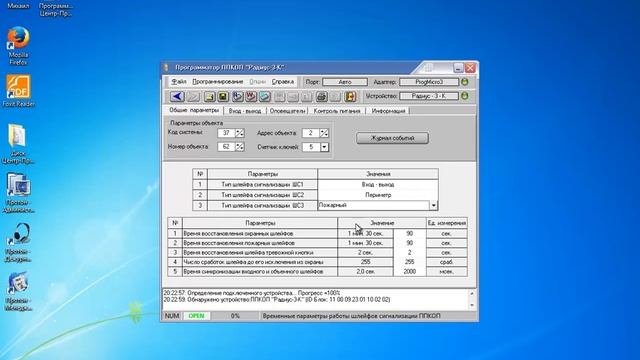Open Пропан Дежурн... headset desktop shortcut
This screenshot has width=640, height=360.
click(18, 242)
